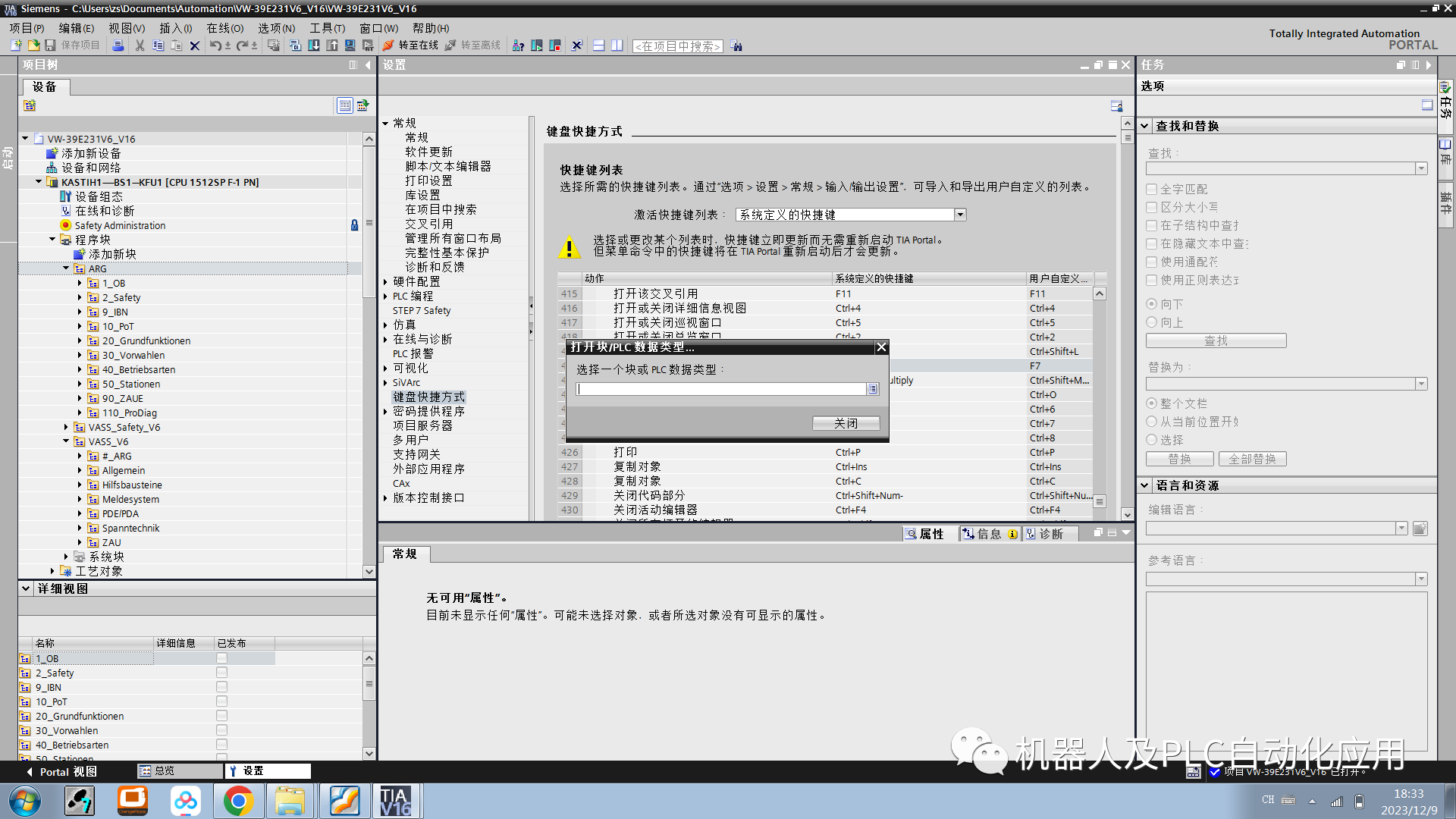Check published box for 1_OB row
This screenshot has height=819, width=1456.
(x=221, y=658)
